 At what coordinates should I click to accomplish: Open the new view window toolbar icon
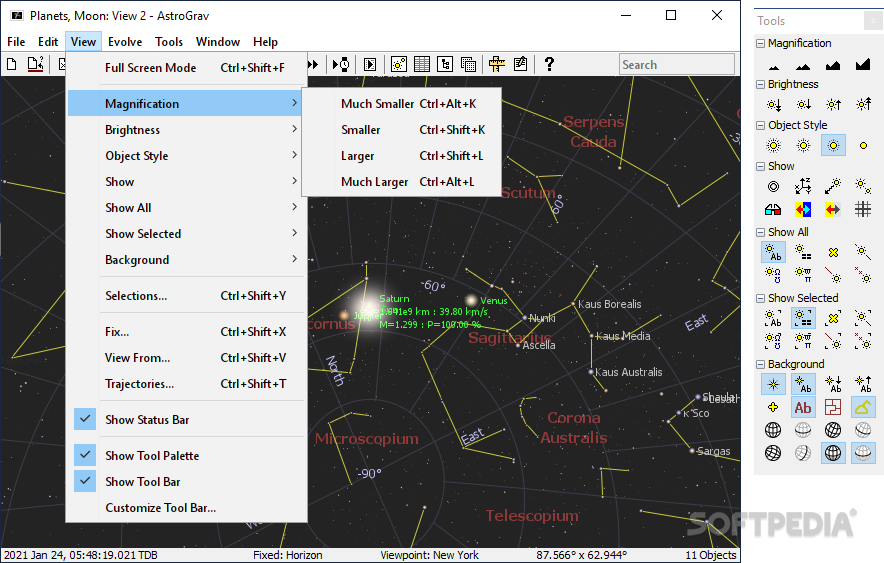tap(399, 64)
